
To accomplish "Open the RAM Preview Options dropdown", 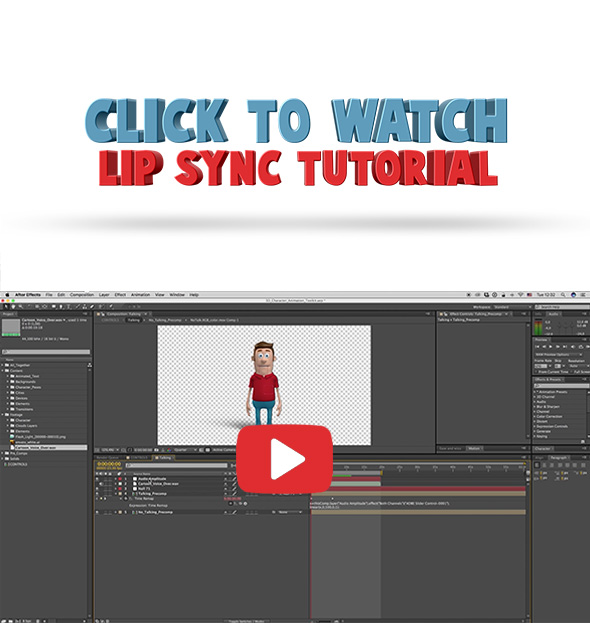I will pos(559,355).
